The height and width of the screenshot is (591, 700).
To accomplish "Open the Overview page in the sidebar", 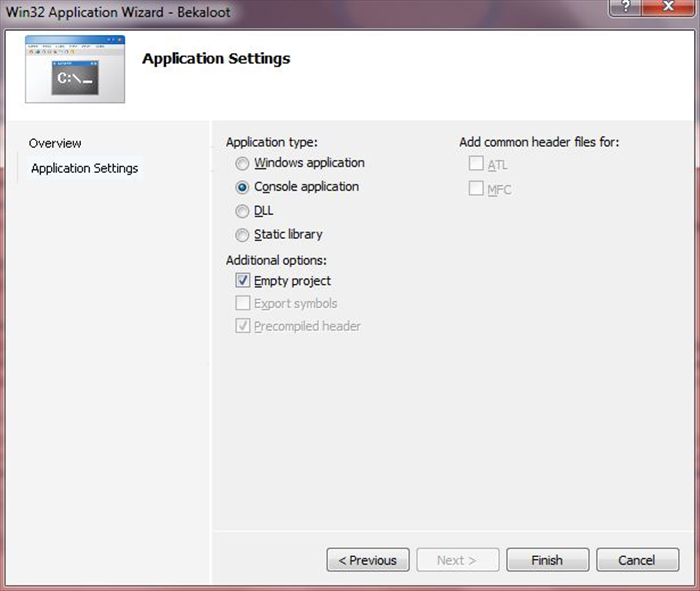I will point(55,143).
